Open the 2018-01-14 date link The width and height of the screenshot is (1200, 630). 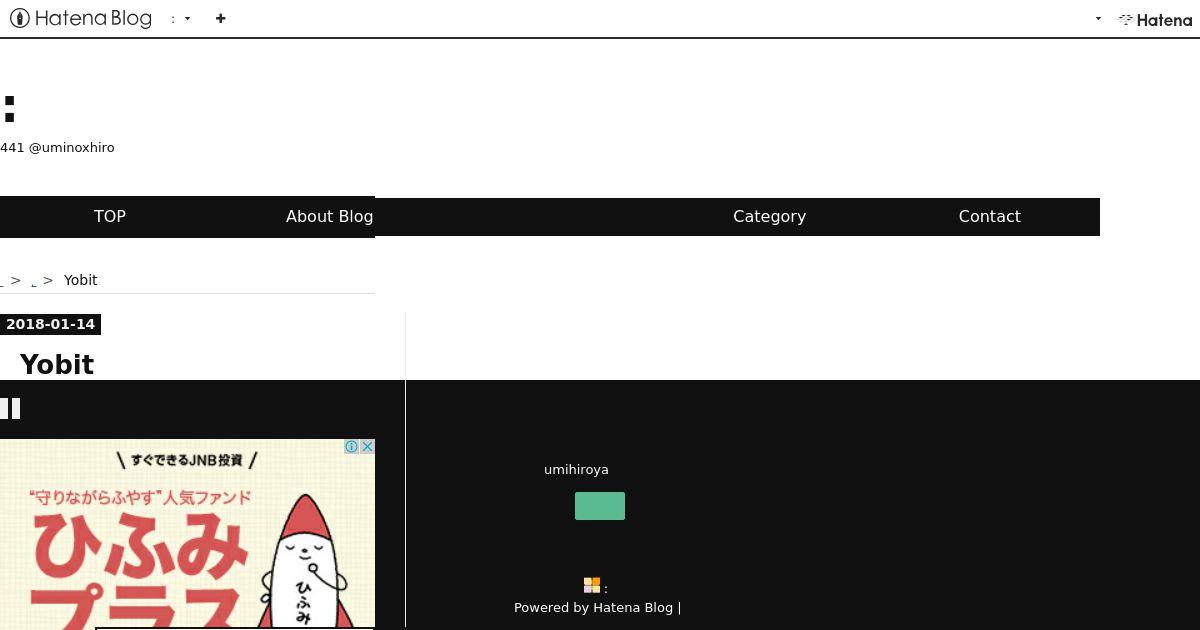point(50,324)
